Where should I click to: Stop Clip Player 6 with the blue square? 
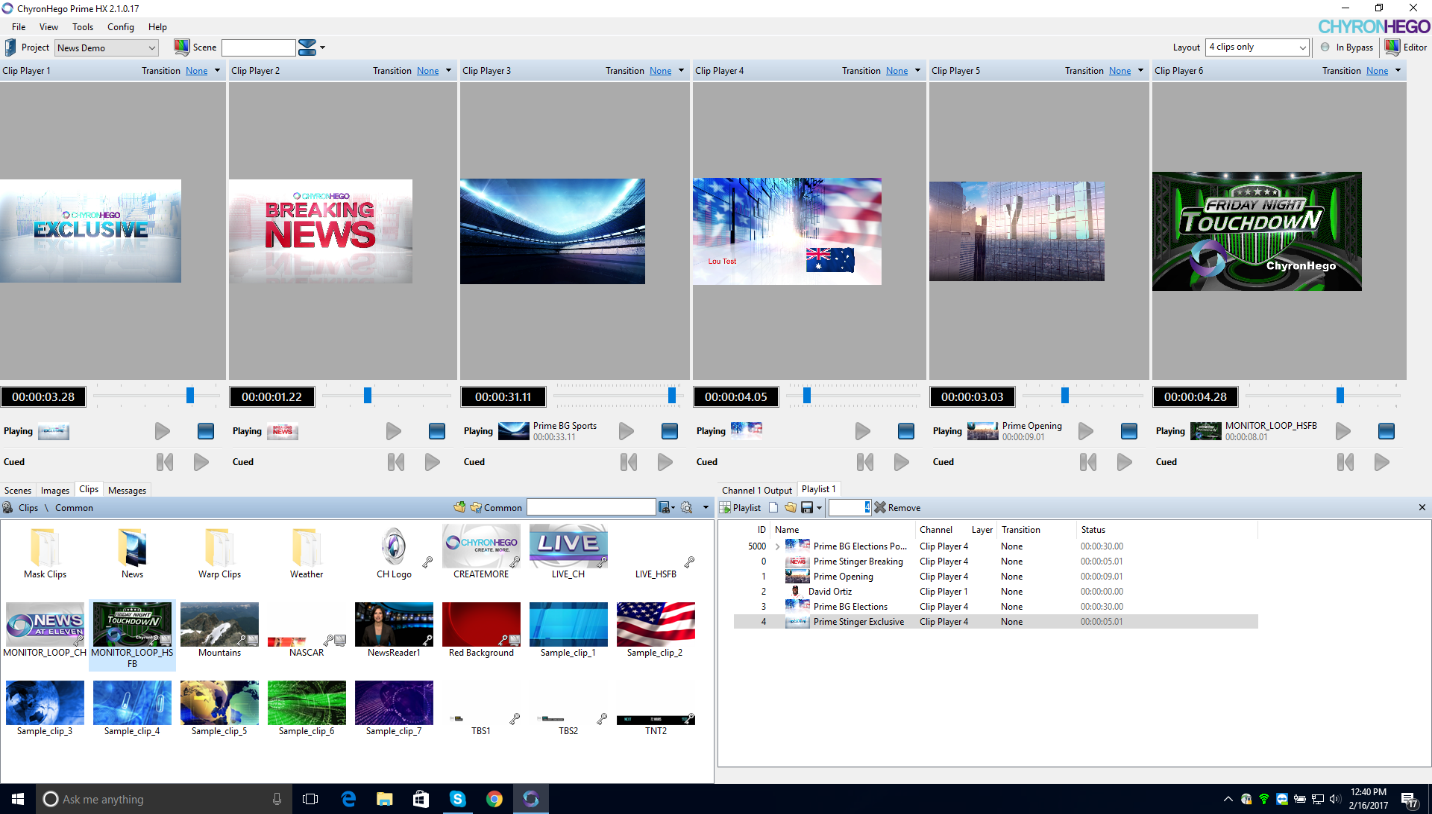click(1386, 431)
